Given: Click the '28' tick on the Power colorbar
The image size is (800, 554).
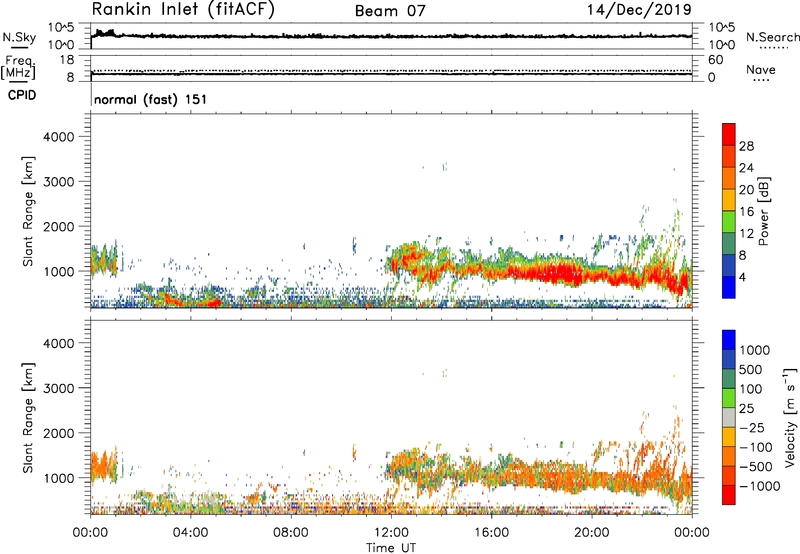Looking at the screenshot, I should click(746, 146).
